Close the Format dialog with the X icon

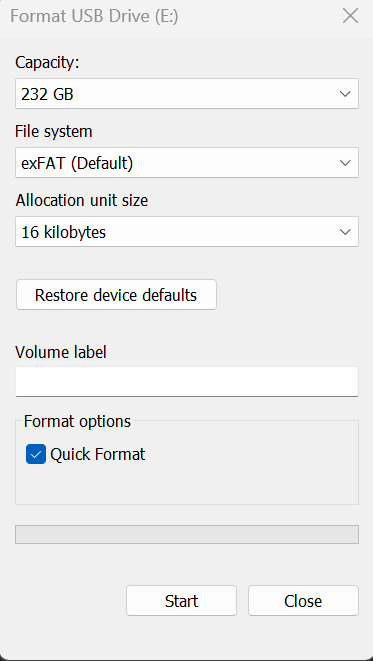click(x=350, y=16)
